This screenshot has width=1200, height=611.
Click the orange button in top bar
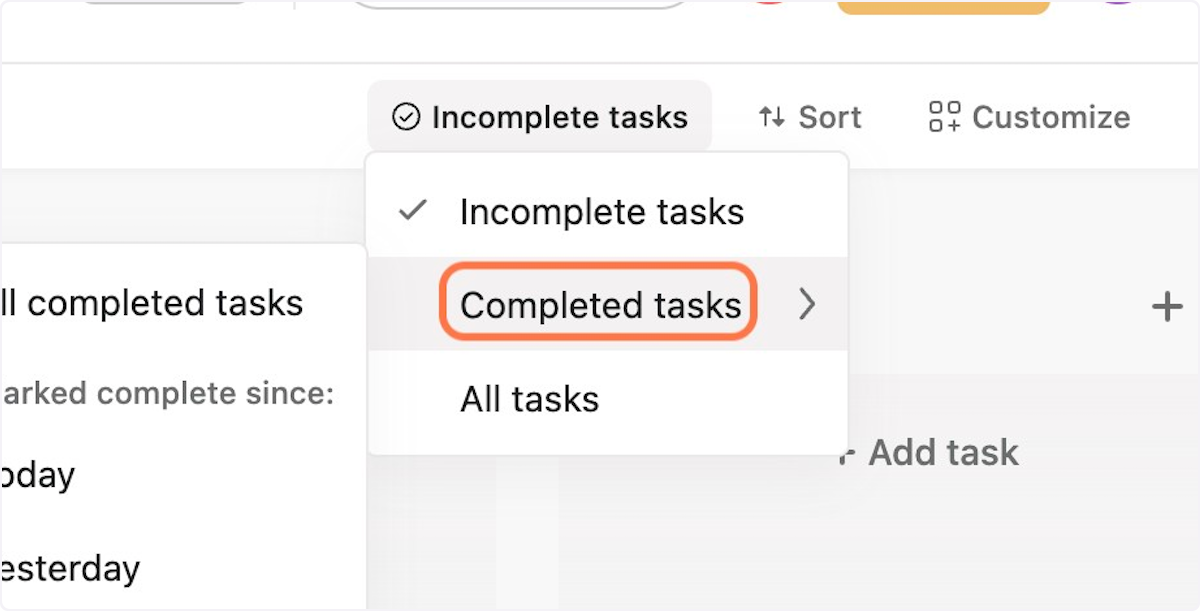943,5
